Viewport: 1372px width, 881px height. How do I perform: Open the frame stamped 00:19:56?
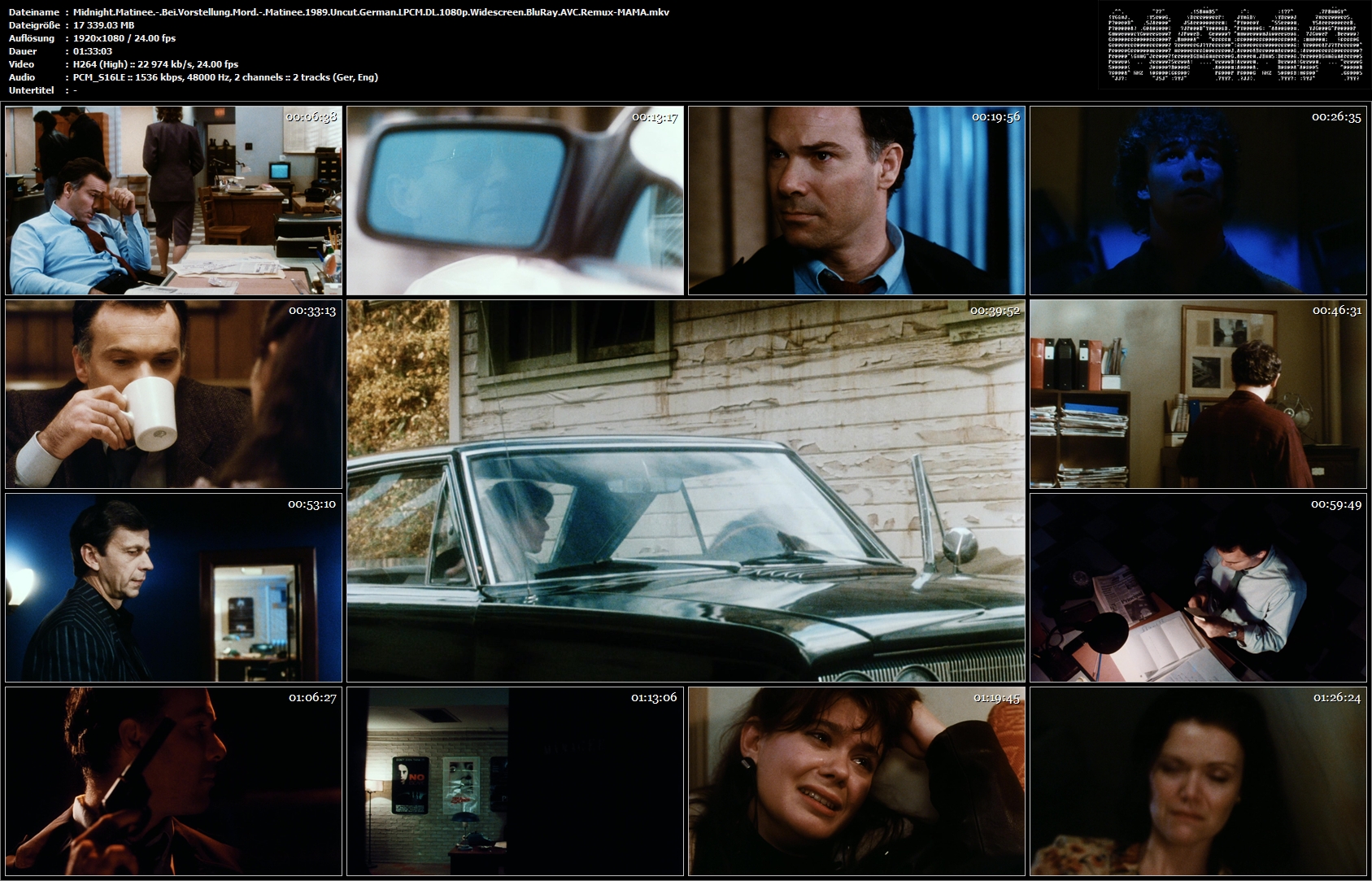pyautogui.click(x=856, y=200)
